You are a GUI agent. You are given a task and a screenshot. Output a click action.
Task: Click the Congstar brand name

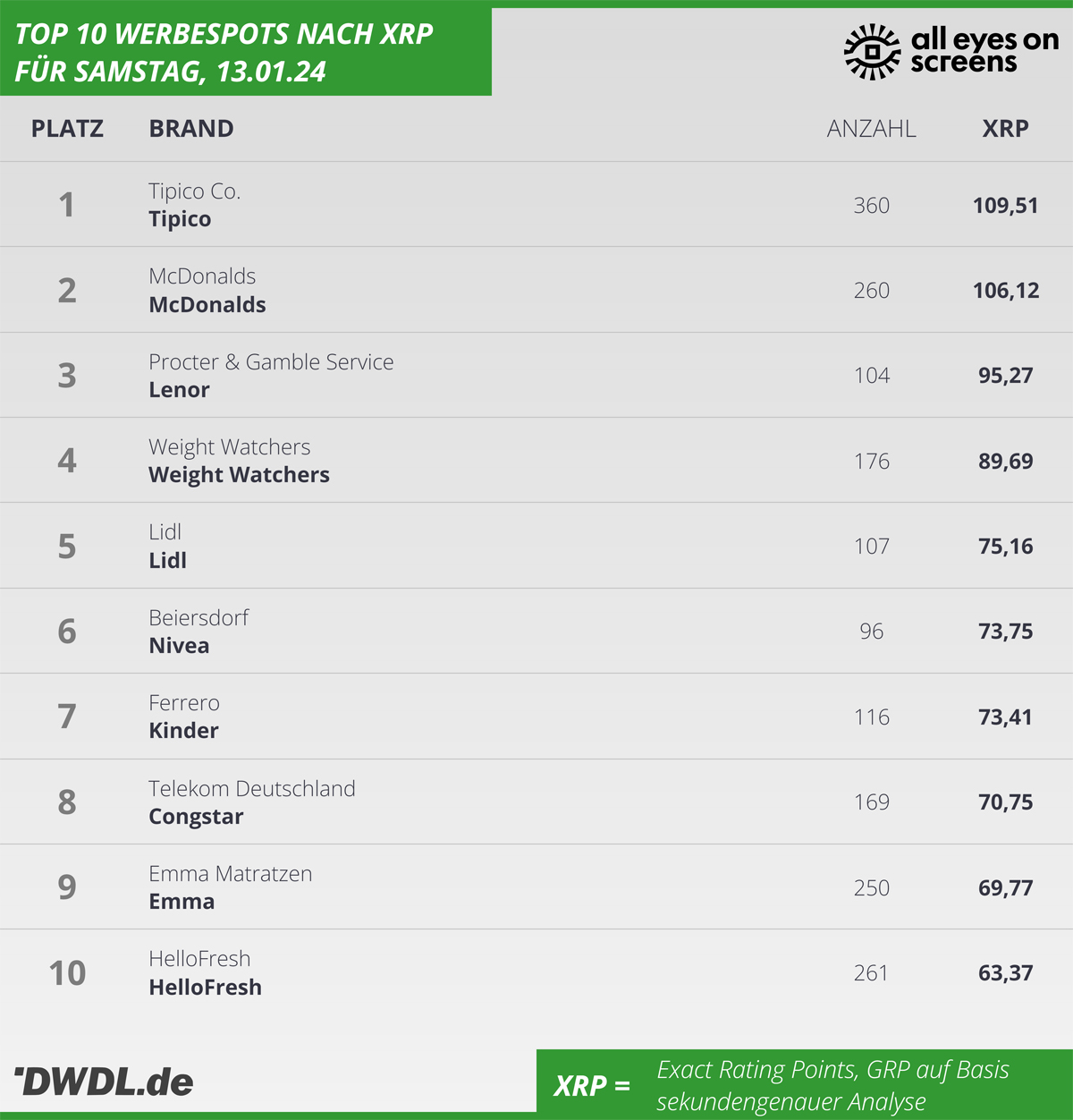click(x=196, y=817)
